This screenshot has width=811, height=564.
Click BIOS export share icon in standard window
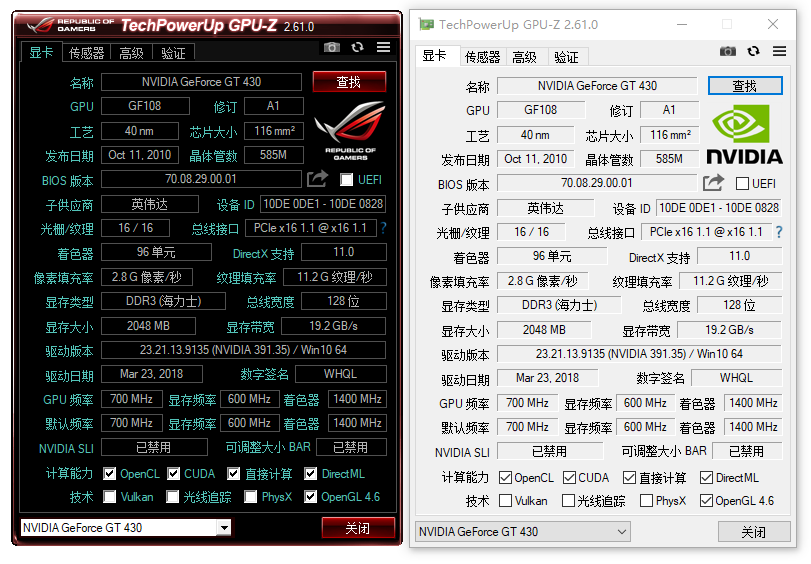[714, 183]
